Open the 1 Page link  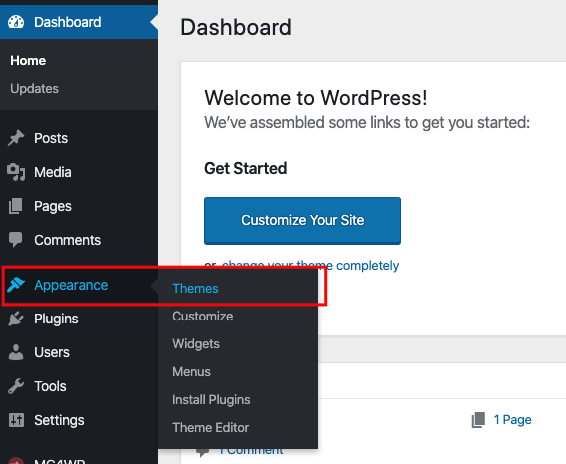(x=512, y=420)
